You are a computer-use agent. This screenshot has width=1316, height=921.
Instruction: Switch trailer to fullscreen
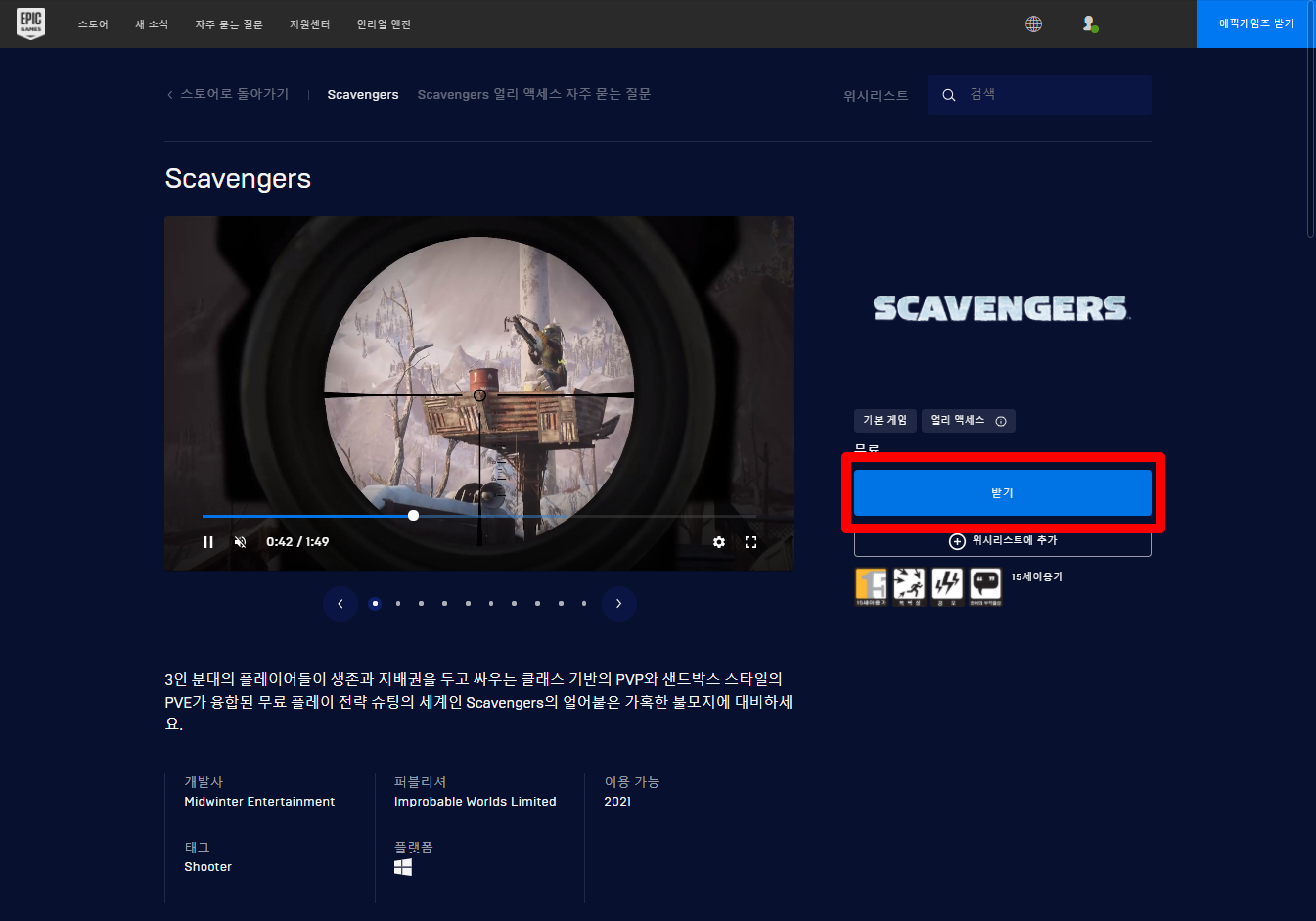point(750,541)
